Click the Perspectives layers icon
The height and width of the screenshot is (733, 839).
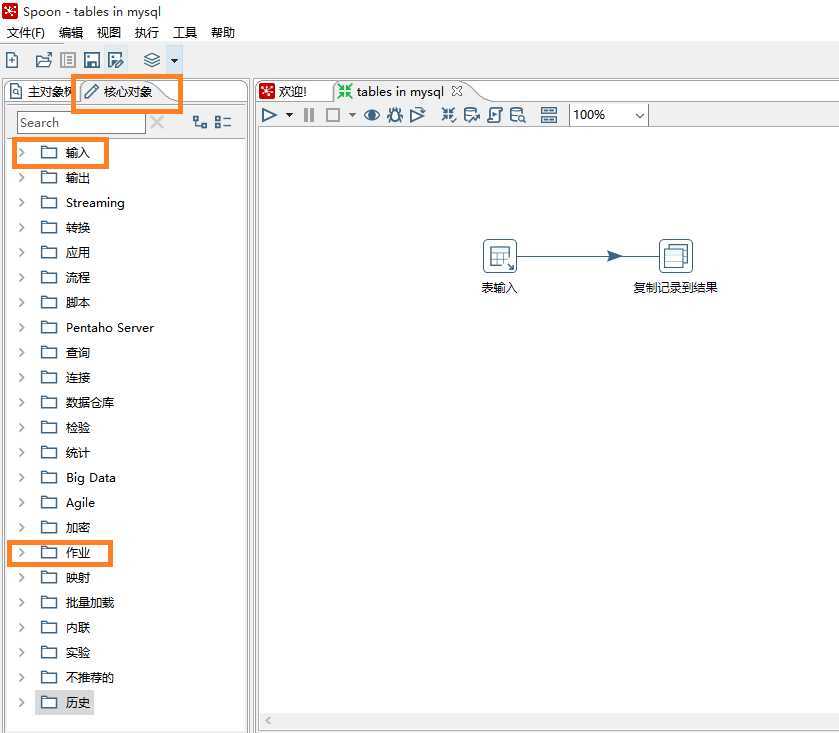point(152,60)
